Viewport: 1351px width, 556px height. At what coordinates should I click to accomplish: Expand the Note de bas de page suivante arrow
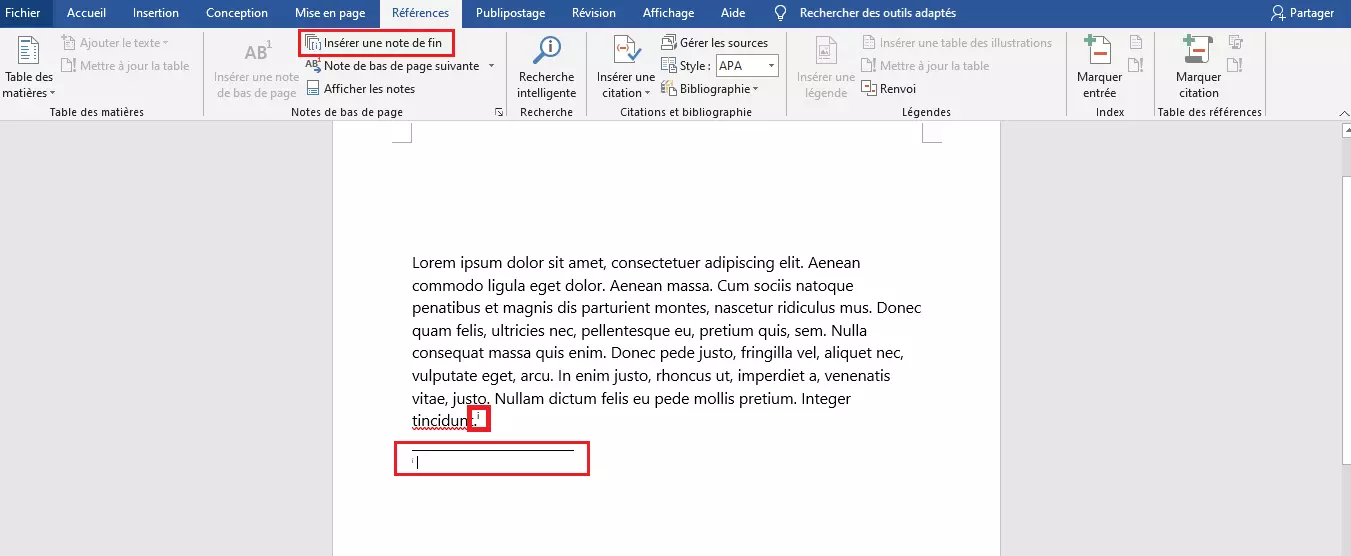pos(491,66)
